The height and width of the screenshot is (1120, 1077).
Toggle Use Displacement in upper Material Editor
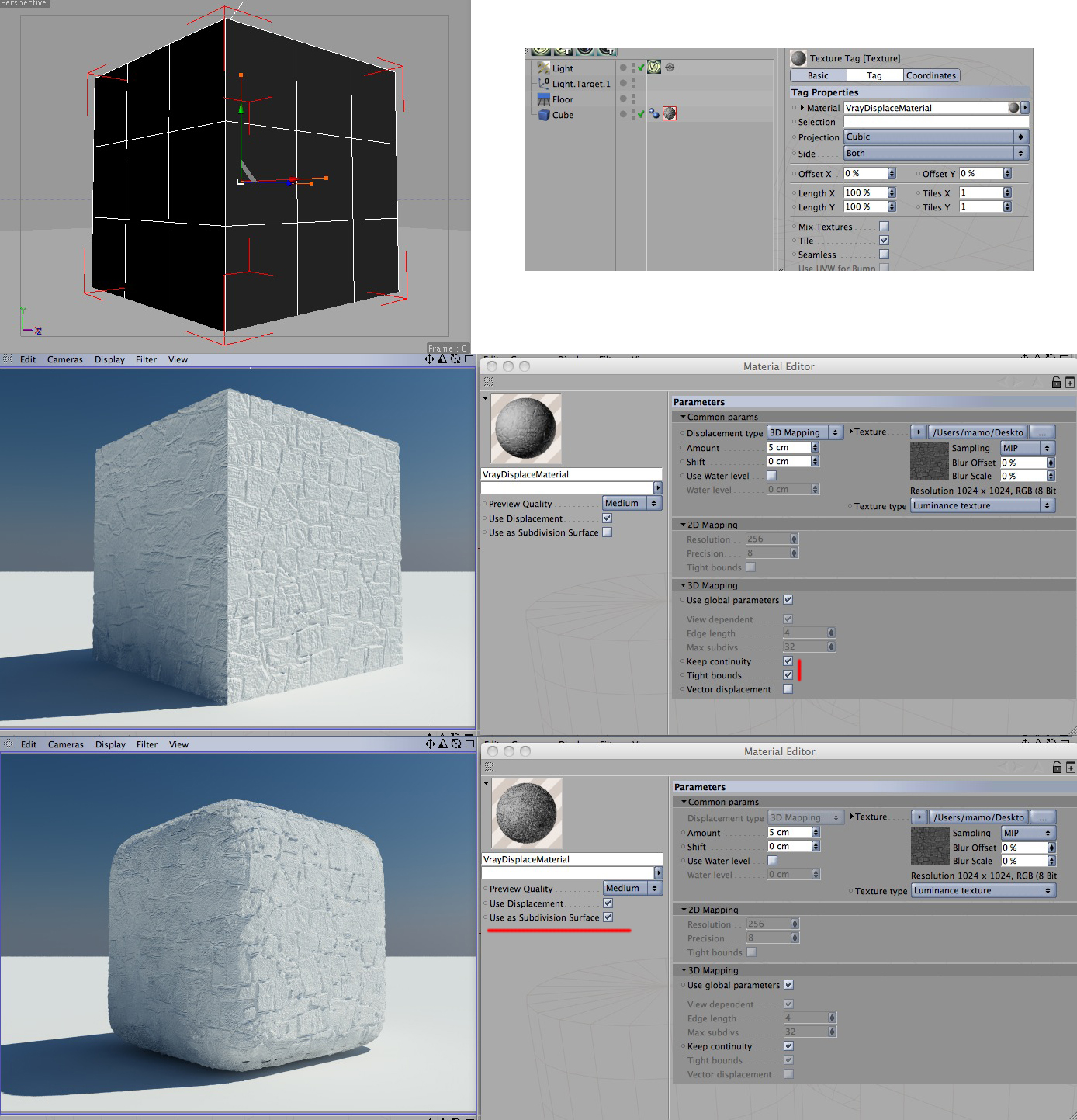point(608,518)
